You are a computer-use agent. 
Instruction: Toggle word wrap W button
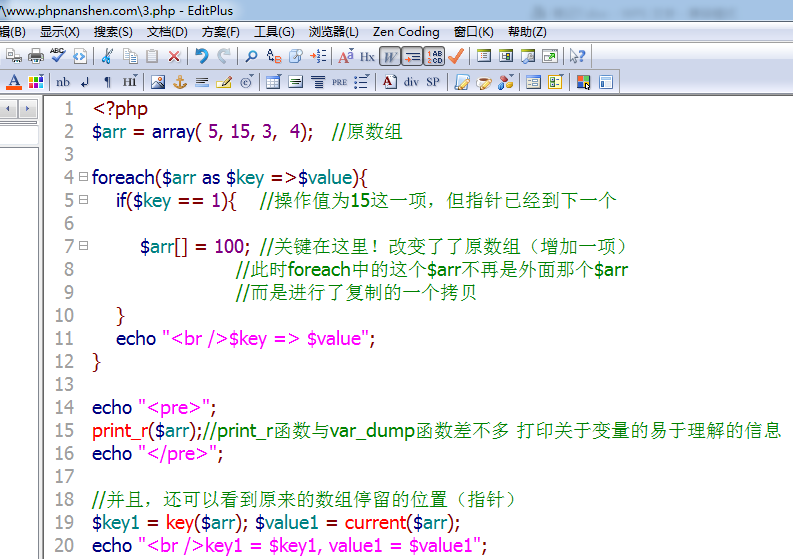point(390,56)
